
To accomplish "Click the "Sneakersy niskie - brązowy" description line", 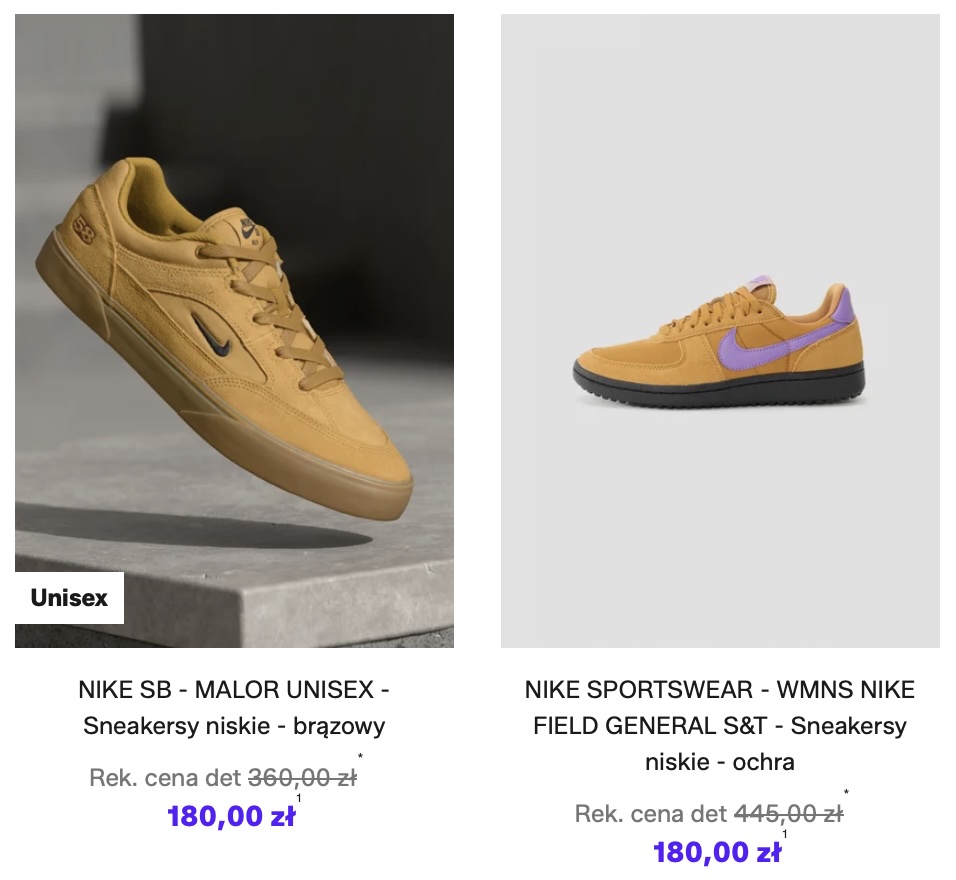I will click(234, 726).
